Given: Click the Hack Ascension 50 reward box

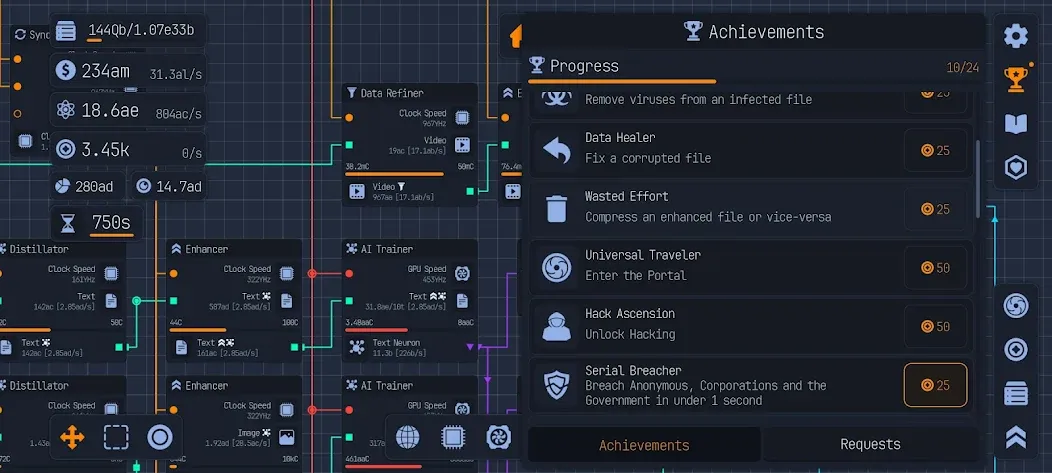Looking at the screenshot, I should [935, 327].
